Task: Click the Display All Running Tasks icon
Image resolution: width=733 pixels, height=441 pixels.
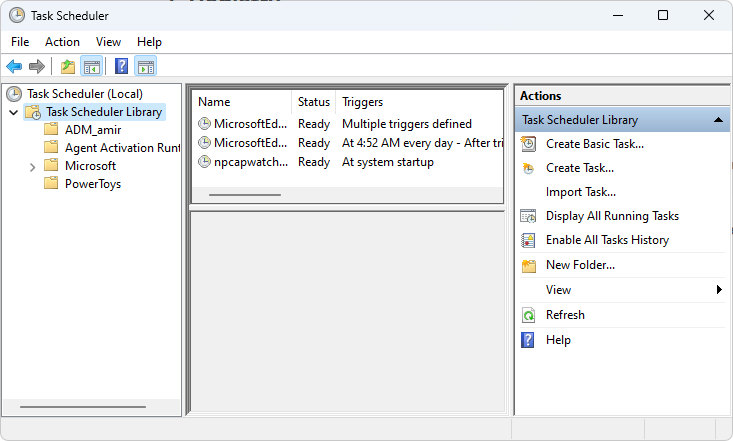Action: point(528,216)
